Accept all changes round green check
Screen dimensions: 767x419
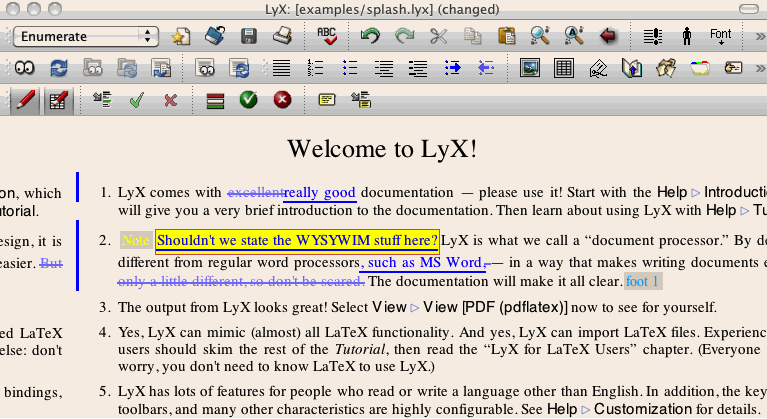(248, 100)
